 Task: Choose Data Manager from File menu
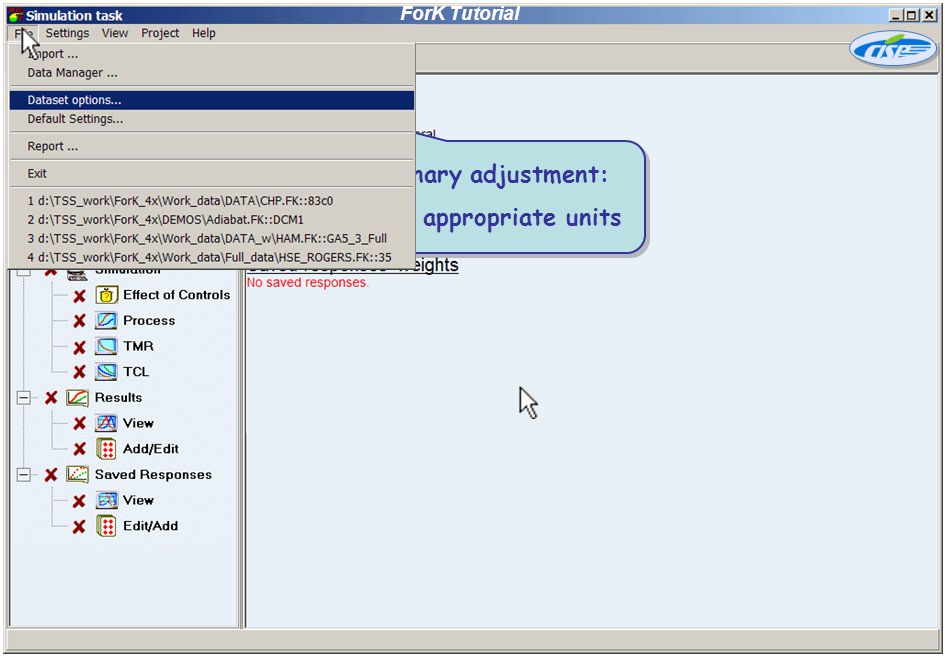click(x=212, y=73)
